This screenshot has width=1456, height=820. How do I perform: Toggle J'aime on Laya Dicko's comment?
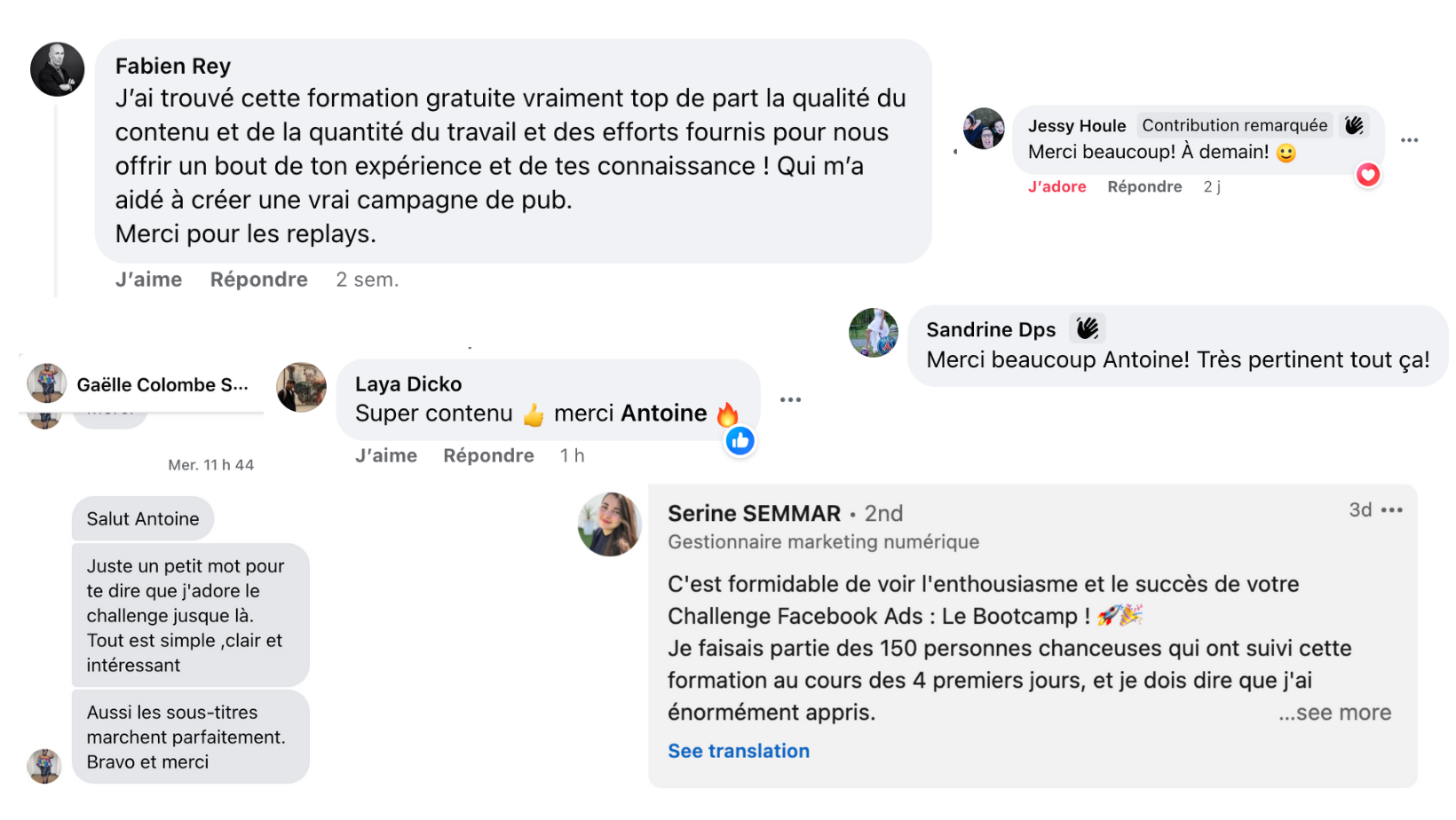pos(385,455)
